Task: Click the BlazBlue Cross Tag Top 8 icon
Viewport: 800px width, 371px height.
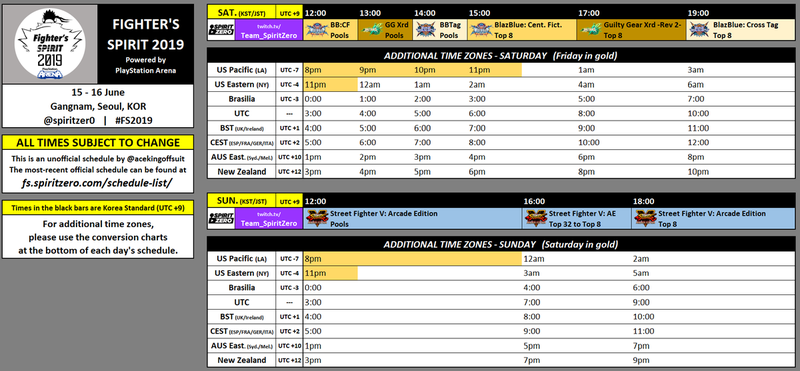Action: point(699,30)
